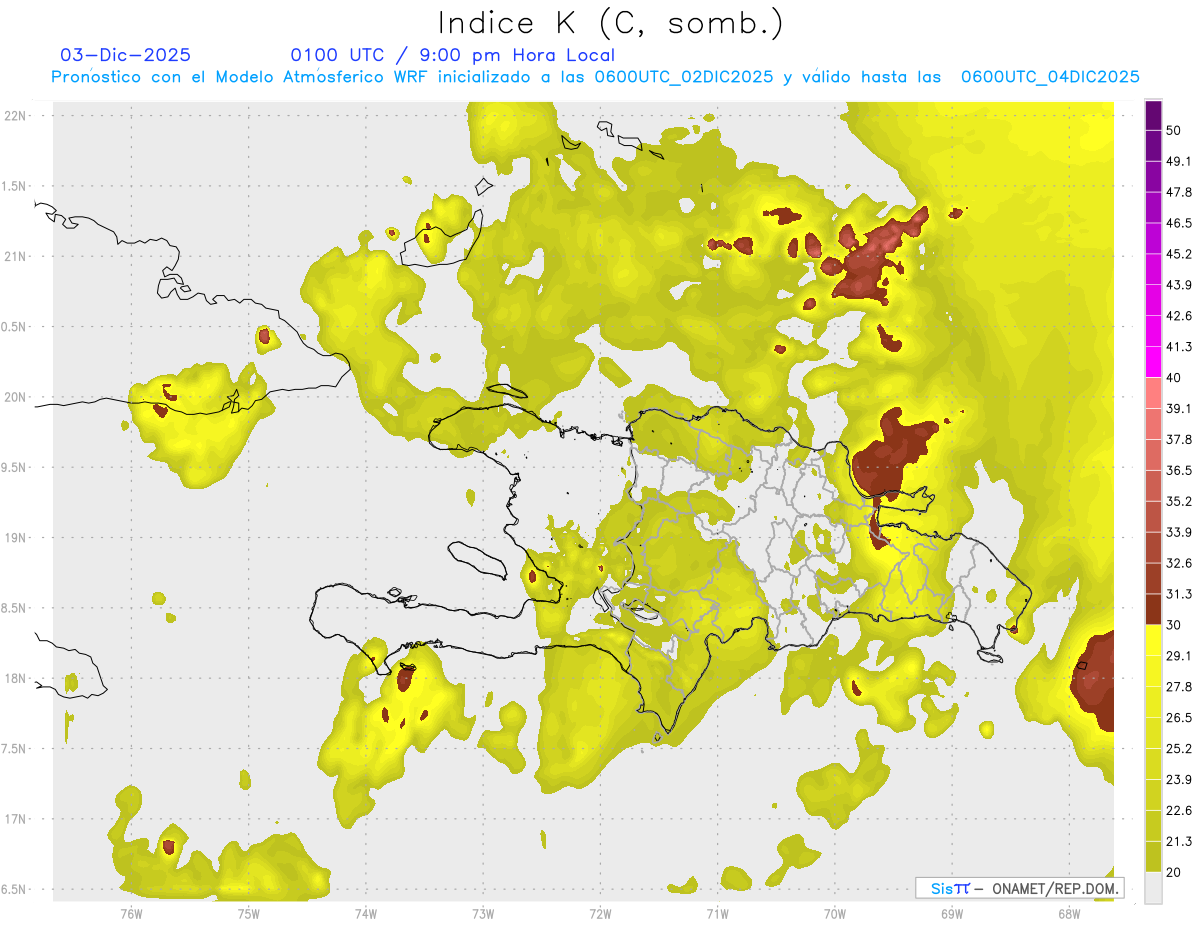Click the legend value "33.9"
Viewport: 1200px width, 927px height.
(x=1179, y=532)
